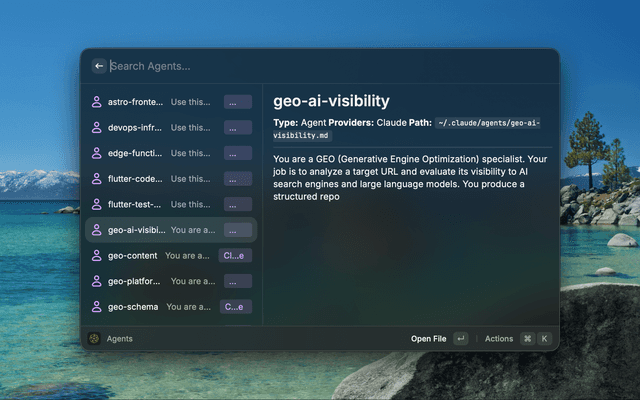Click the tag badge on edge-functi... row
This screenshot has height=400, width=640.
(238, 153)
